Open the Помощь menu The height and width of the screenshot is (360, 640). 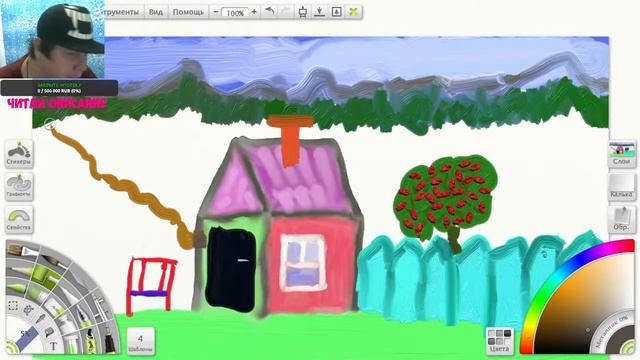[188, 12]
